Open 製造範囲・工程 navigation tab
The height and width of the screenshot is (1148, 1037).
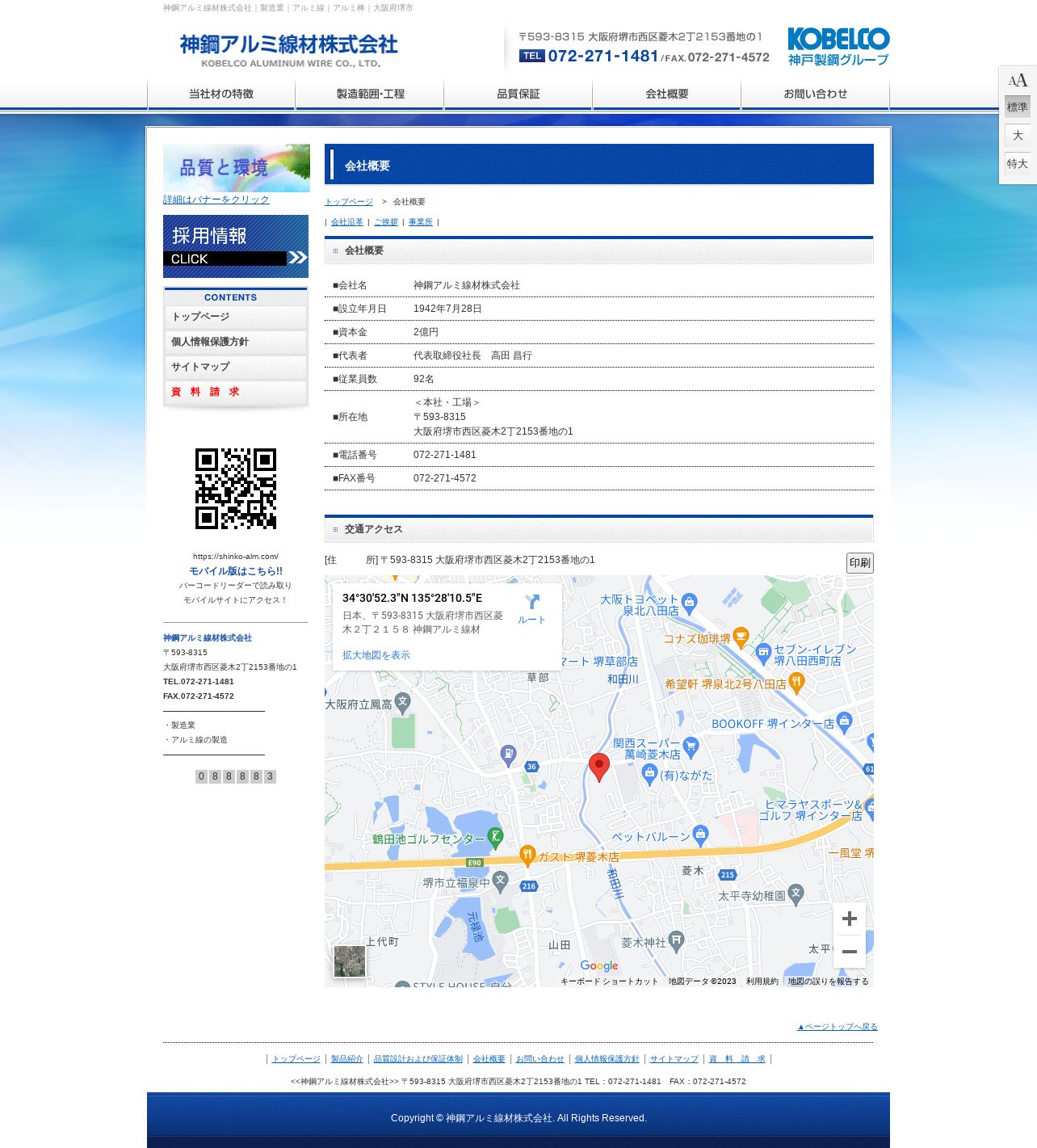tap(370, 94)
